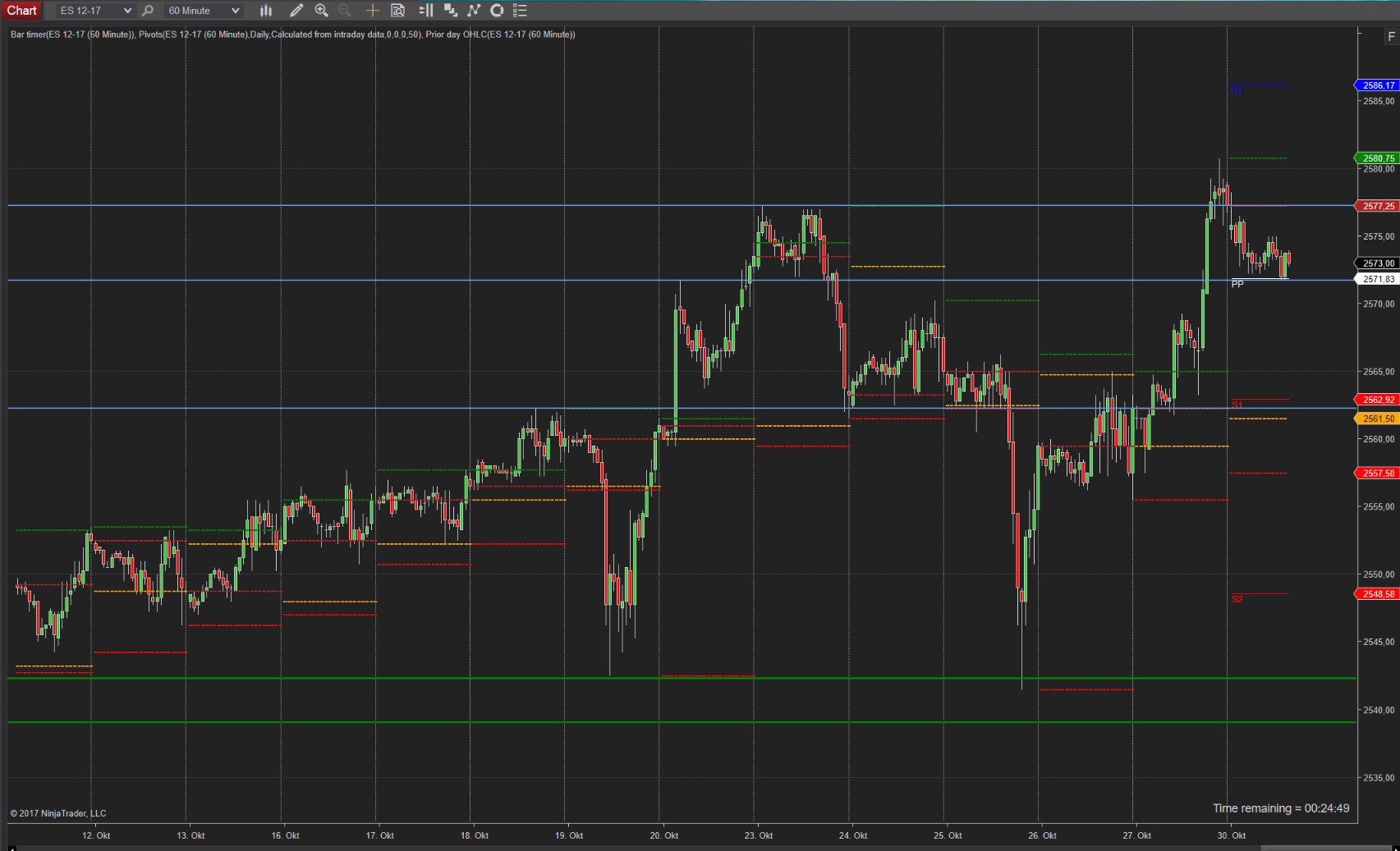
Task: Open the chart style bars icon
Action: [x=266, y=11]
